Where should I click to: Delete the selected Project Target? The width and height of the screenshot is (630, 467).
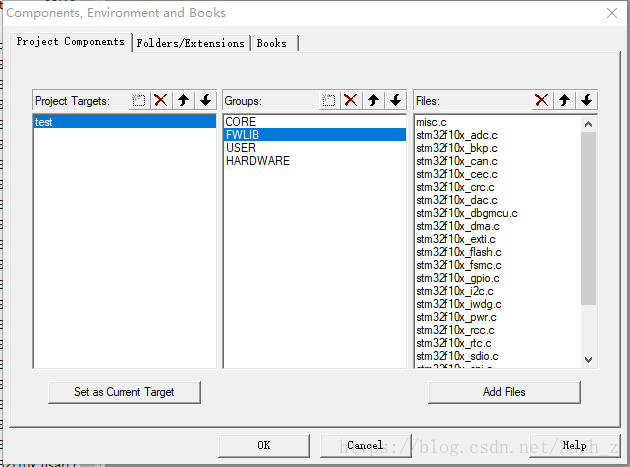(x=161, y=100)
